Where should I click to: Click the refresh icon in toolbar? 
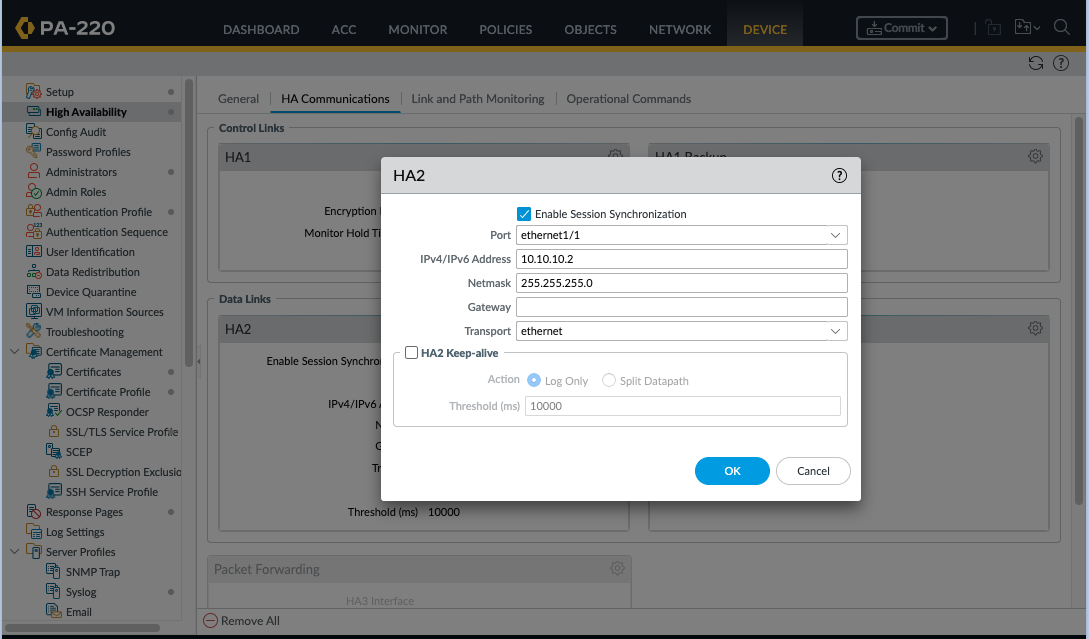point(1036,63)
